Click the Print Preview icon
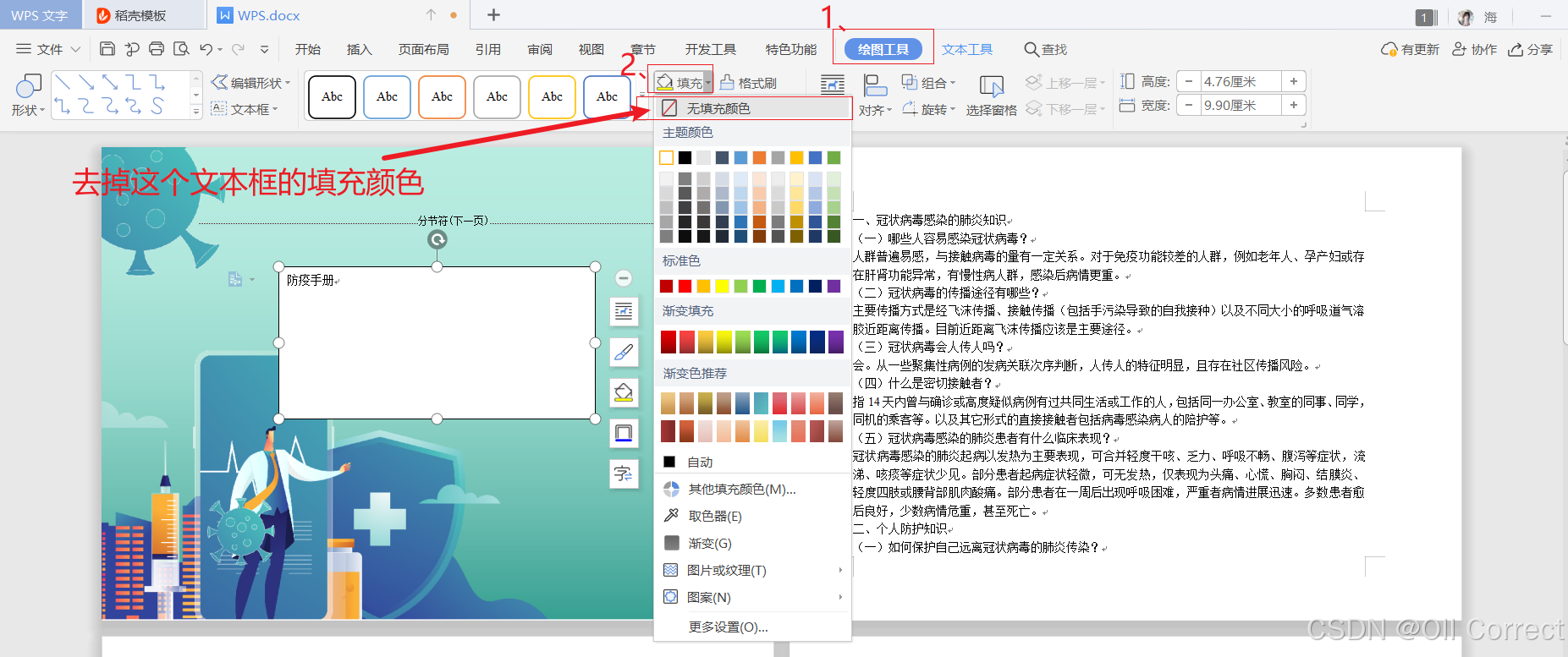The height and width of the screenshot is (657, 1568). (181, 49)
